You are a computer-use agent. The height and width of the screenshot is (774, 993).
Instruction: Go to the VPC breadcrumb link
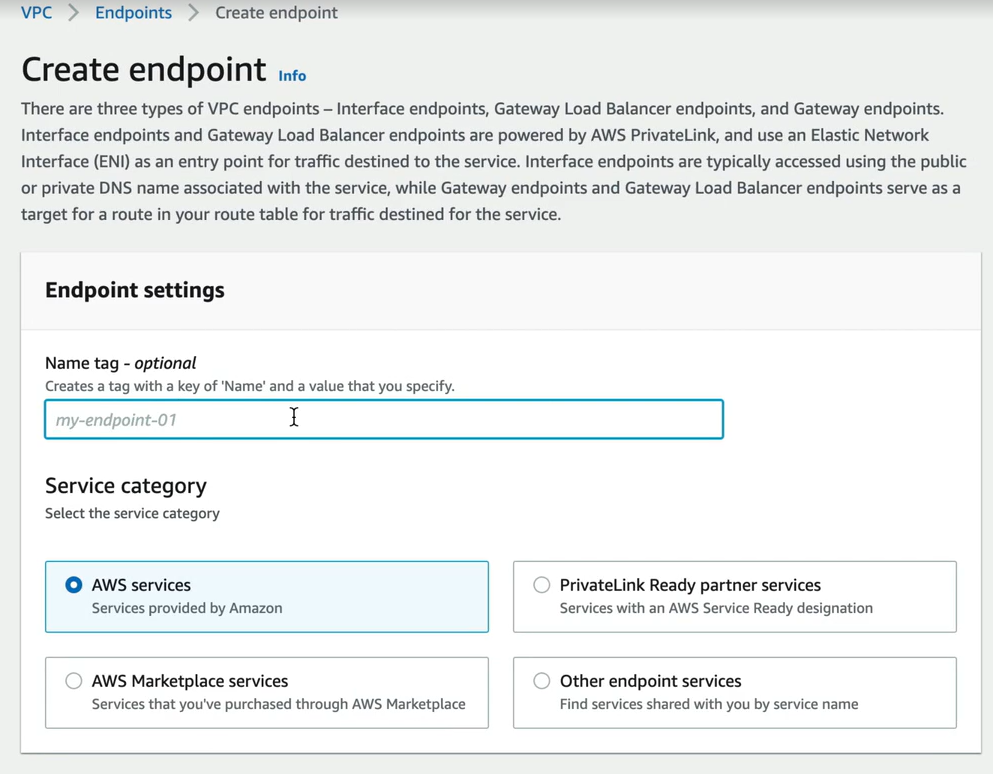[x=36, y=13]
